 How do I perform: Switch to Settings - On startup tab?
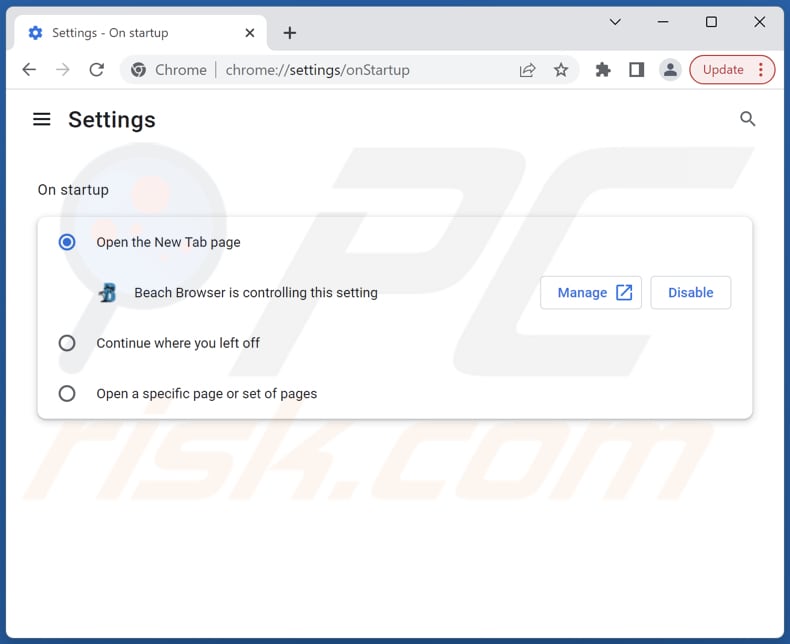point(141,33)
